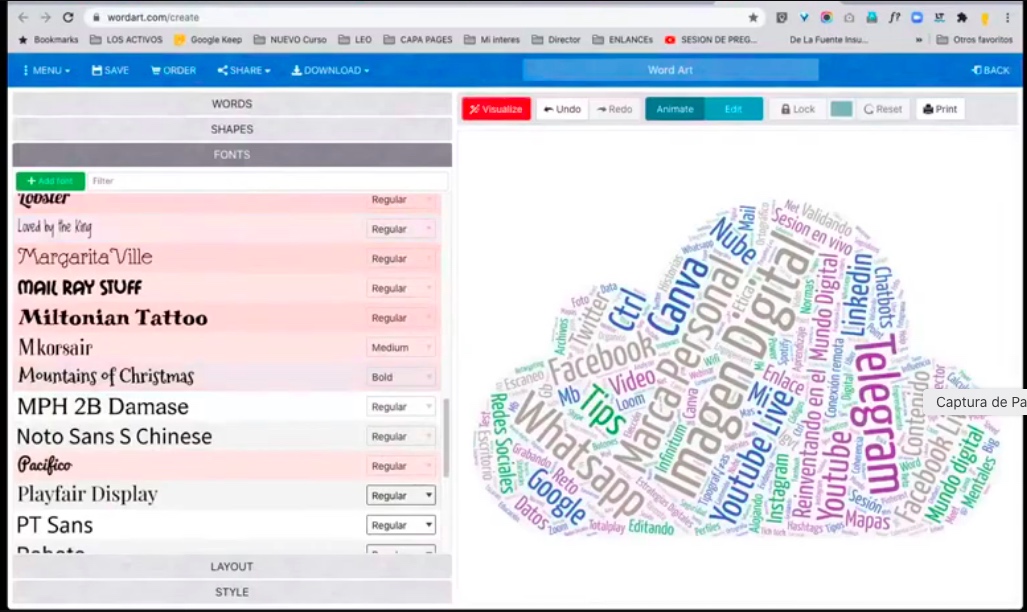Print the word cloud
The height and width of the screenshot is (612, 1027).
(940, 109)
